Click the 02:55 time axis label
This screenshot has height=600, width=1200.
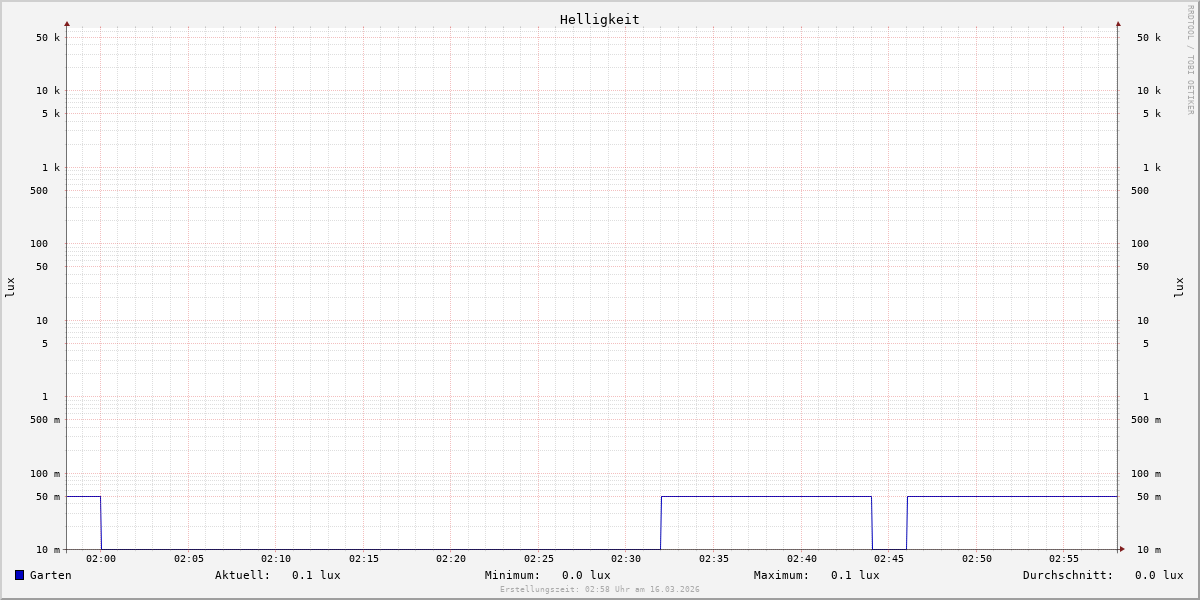[x=1064, y=559]
